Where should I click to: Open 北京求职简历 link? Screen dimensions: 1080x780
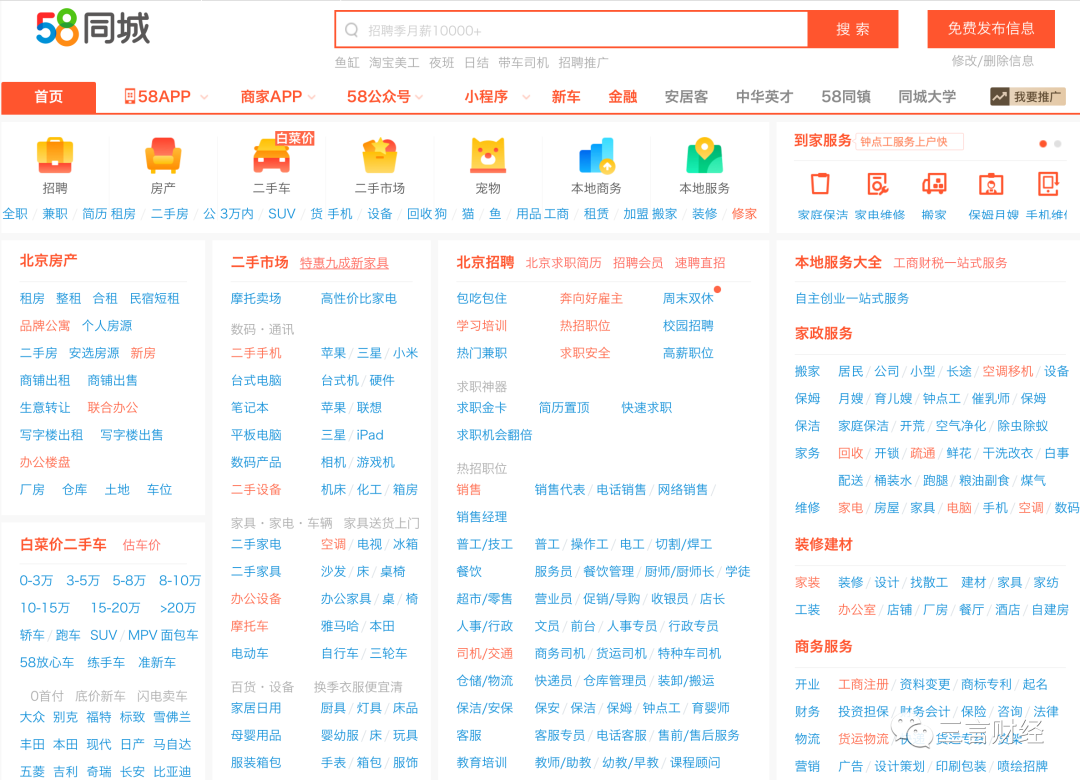click(563, 263)
